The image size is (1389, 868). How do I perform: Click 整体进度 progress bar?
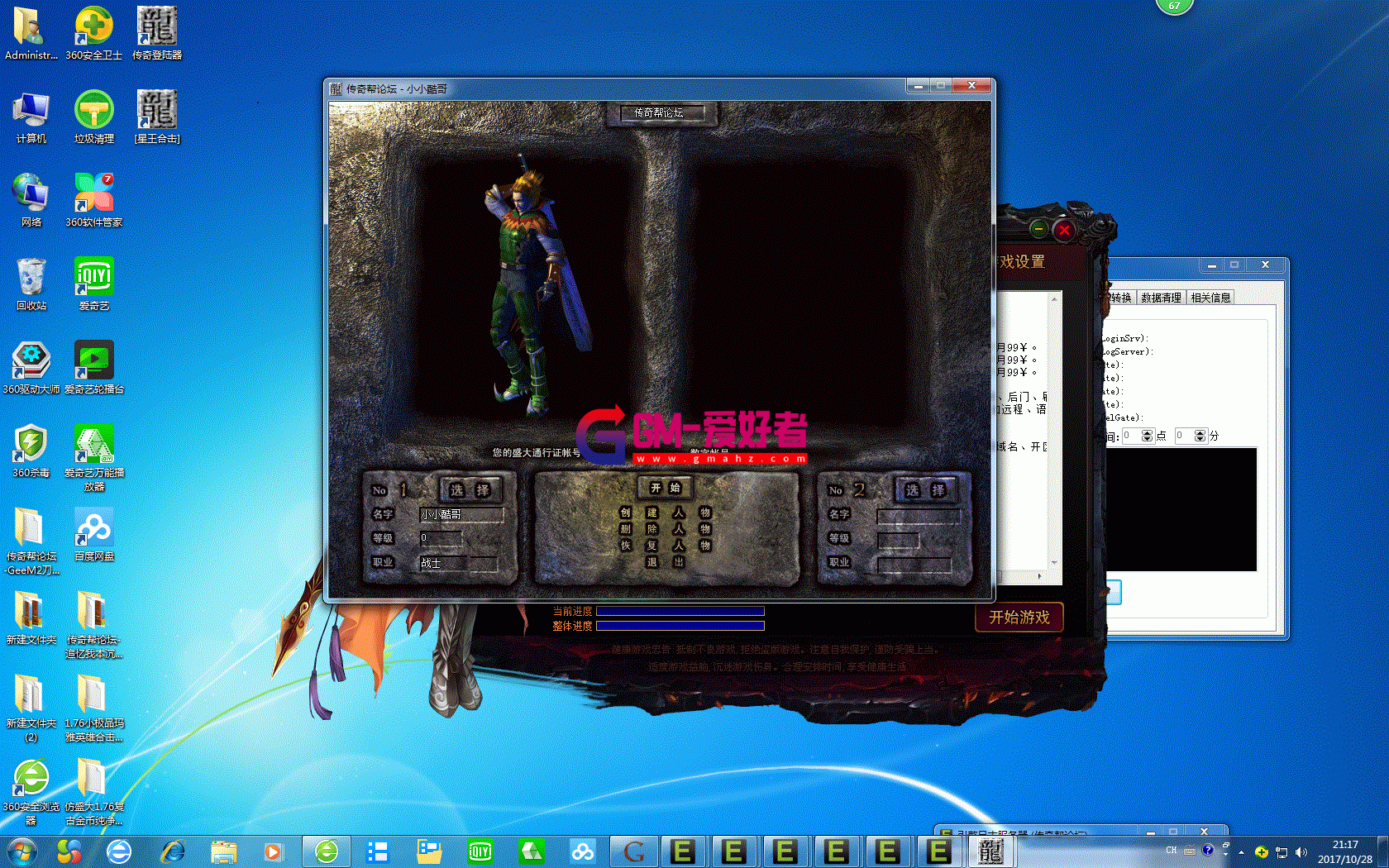point(680,627)
